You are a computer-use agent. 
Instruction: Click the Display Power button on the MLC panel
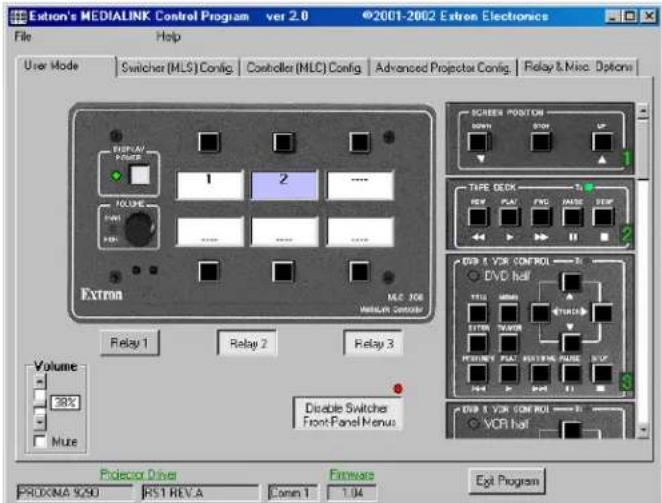click(x=140, y=175)
